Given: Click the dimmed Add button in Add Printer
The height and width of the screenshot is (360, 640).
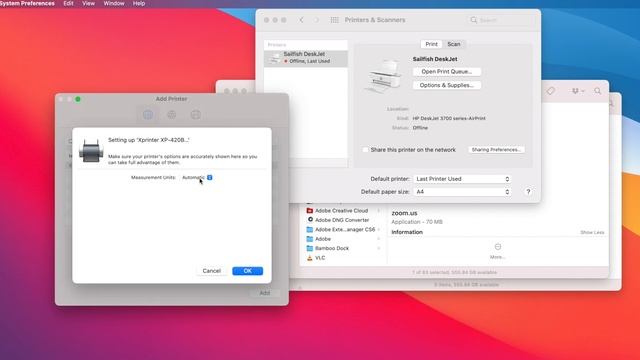Looking at the screenshot, I should [x=264, y=293].
